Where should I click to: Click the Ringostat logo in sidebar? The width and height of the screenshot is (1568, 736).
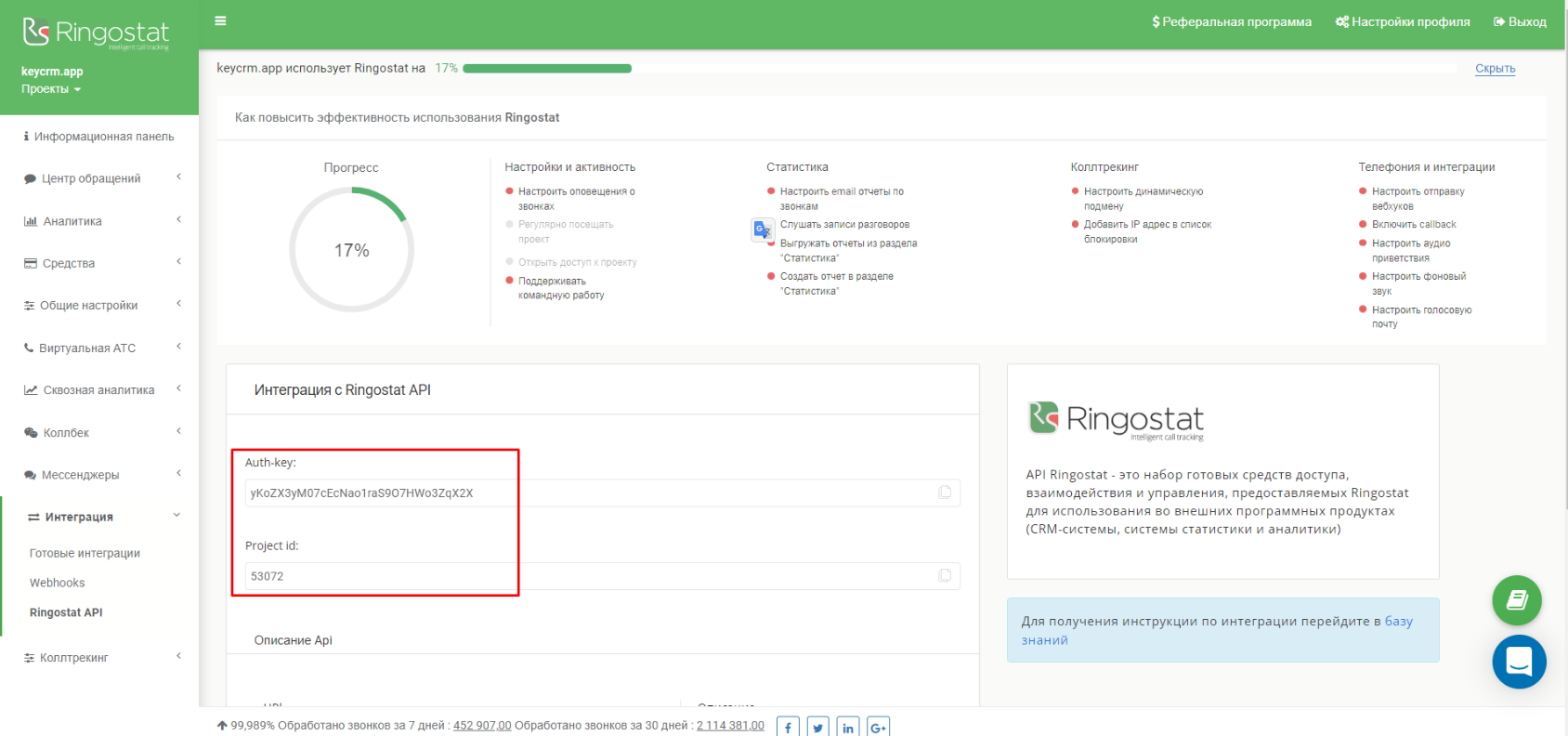pyautogui.click(x=97, y=33)
